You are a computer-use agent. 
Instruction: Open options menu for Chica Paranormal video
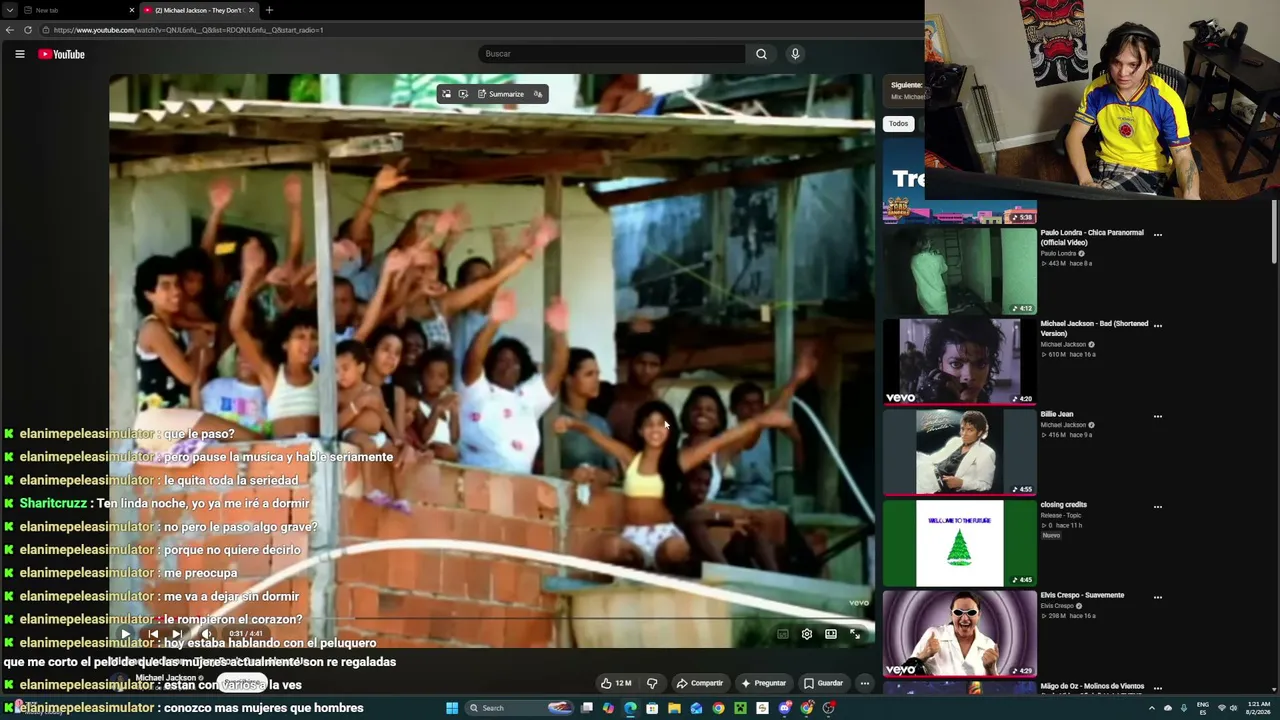point(1158,235)
